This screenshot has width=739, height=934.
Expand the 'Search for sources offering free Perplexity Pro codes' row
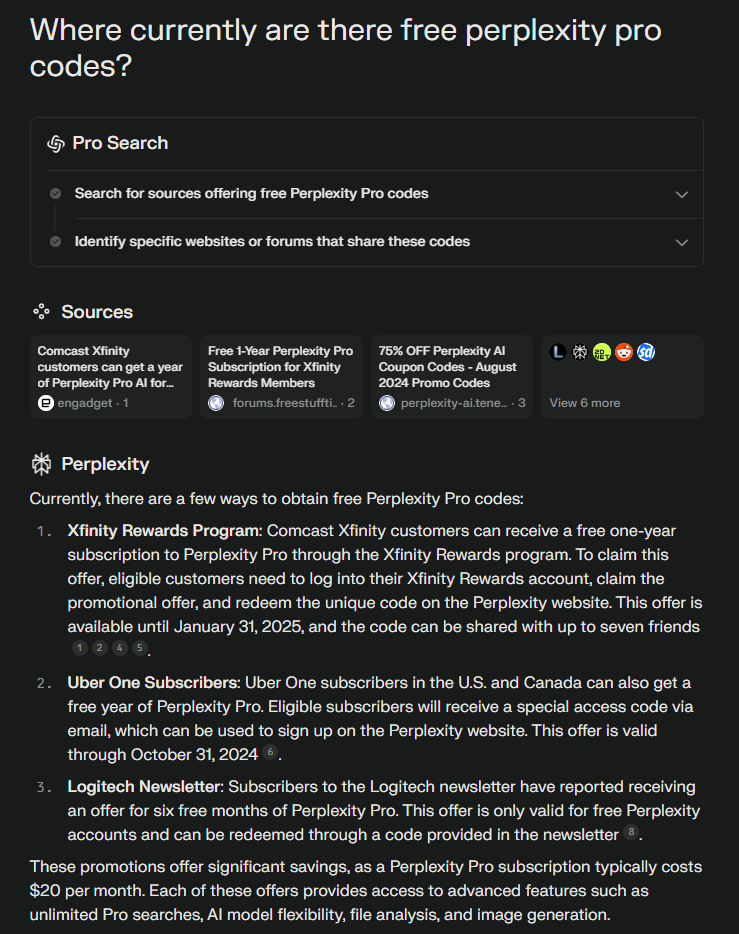click(x=252, y=194)
